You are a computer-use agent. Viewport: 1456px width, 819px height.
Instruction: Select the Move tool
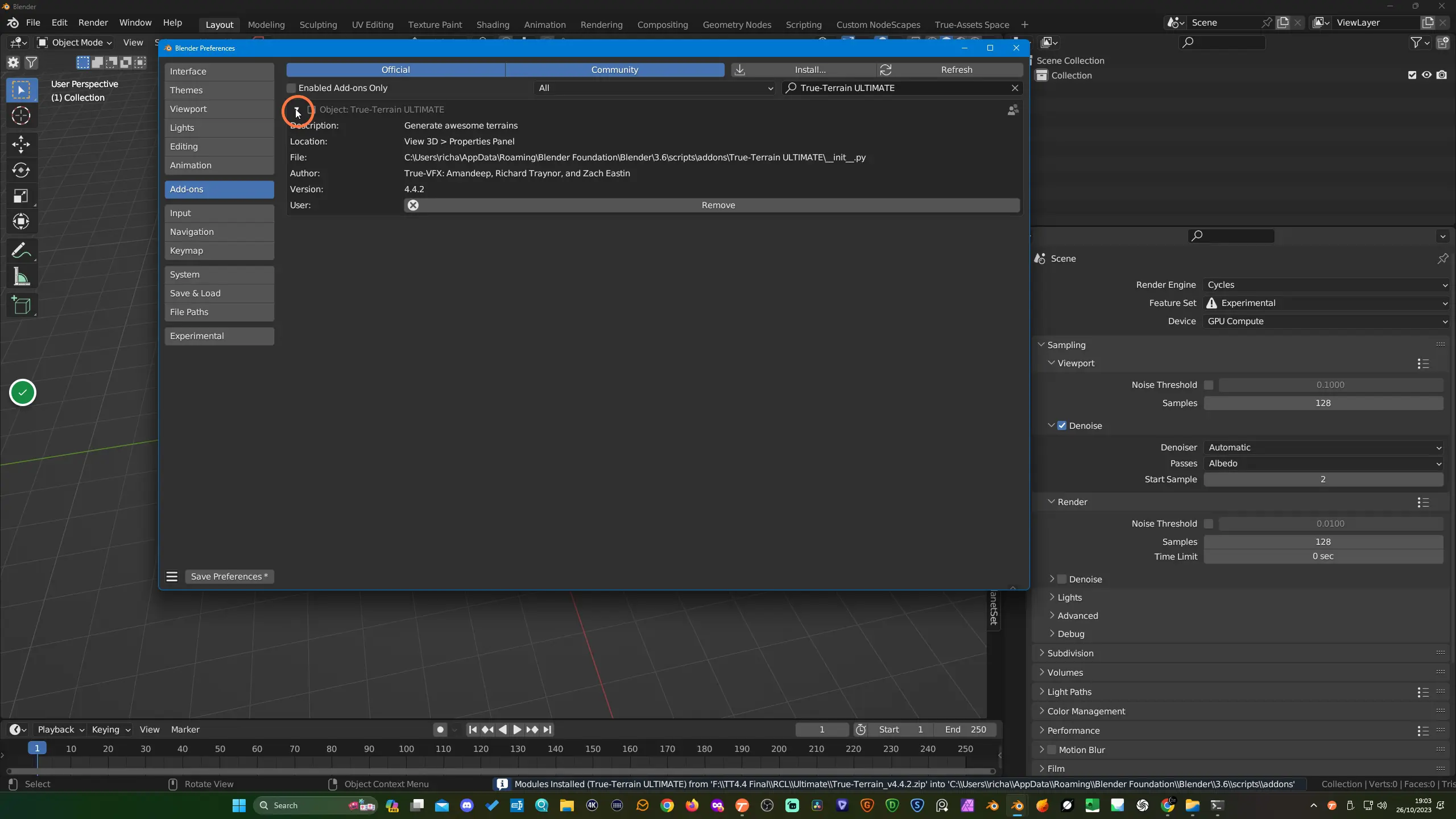[x=21, y=144]
